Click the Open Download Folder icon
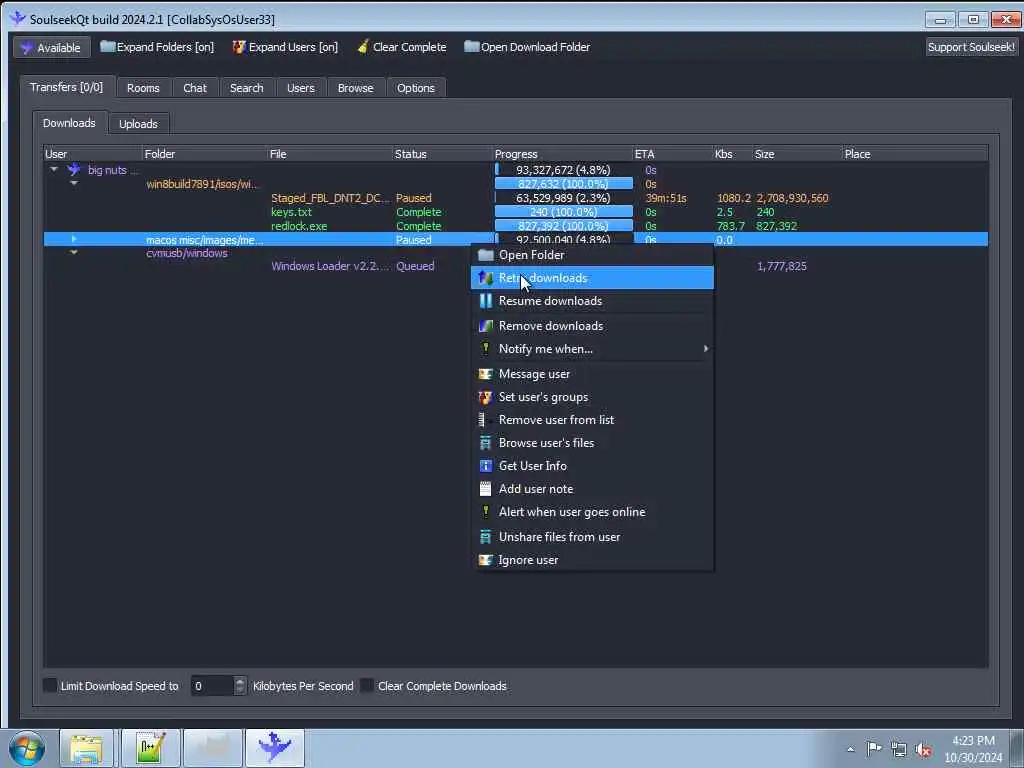The height and width of the screenshot is (768, 1024). point(472,46)
